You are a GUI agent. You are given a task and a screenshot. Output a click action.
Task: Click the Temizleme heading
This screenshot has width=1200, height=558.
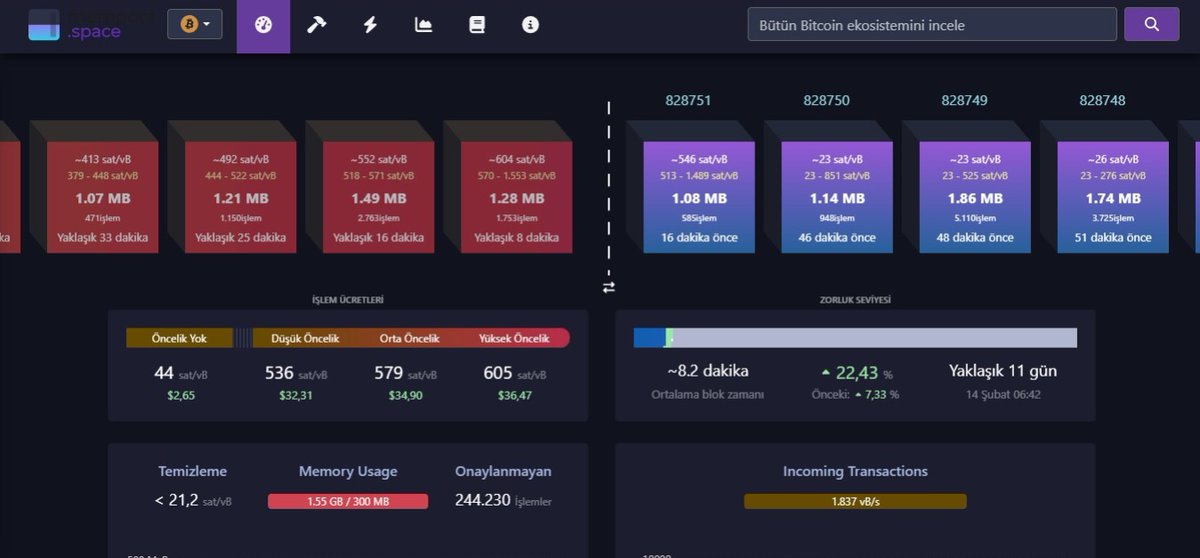[193, 471]
